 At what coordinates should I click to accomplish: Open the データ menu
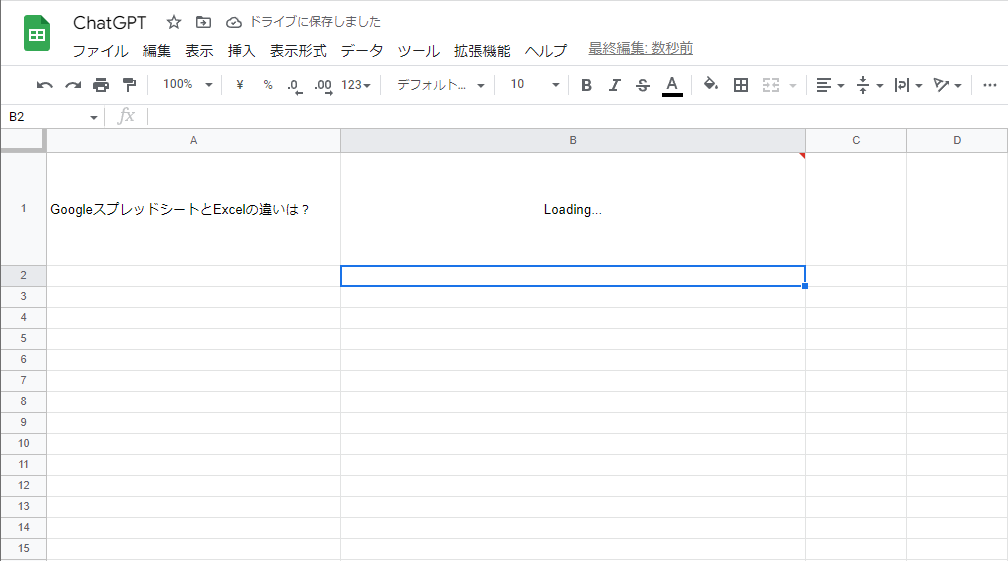(362, 51)
